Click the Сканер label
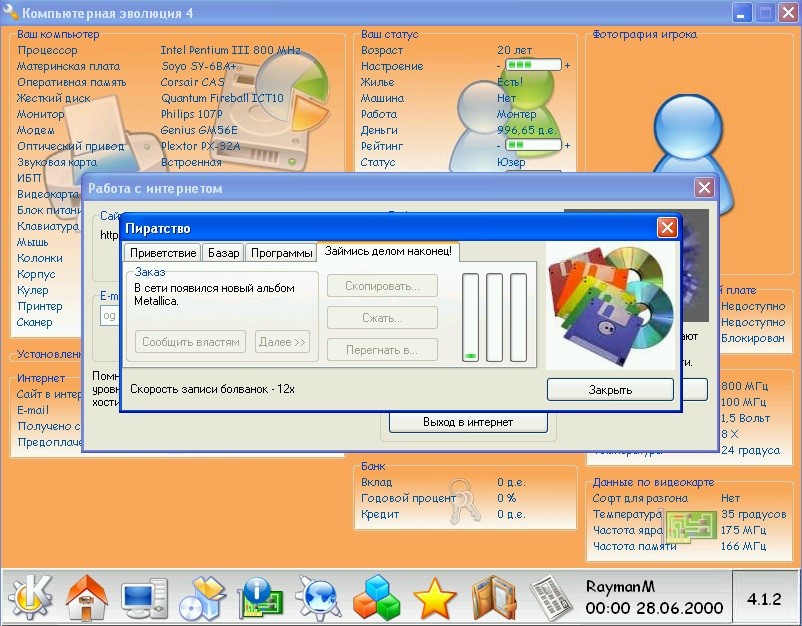The height and width of the screenshot is (626, 802). click(35, 323)
